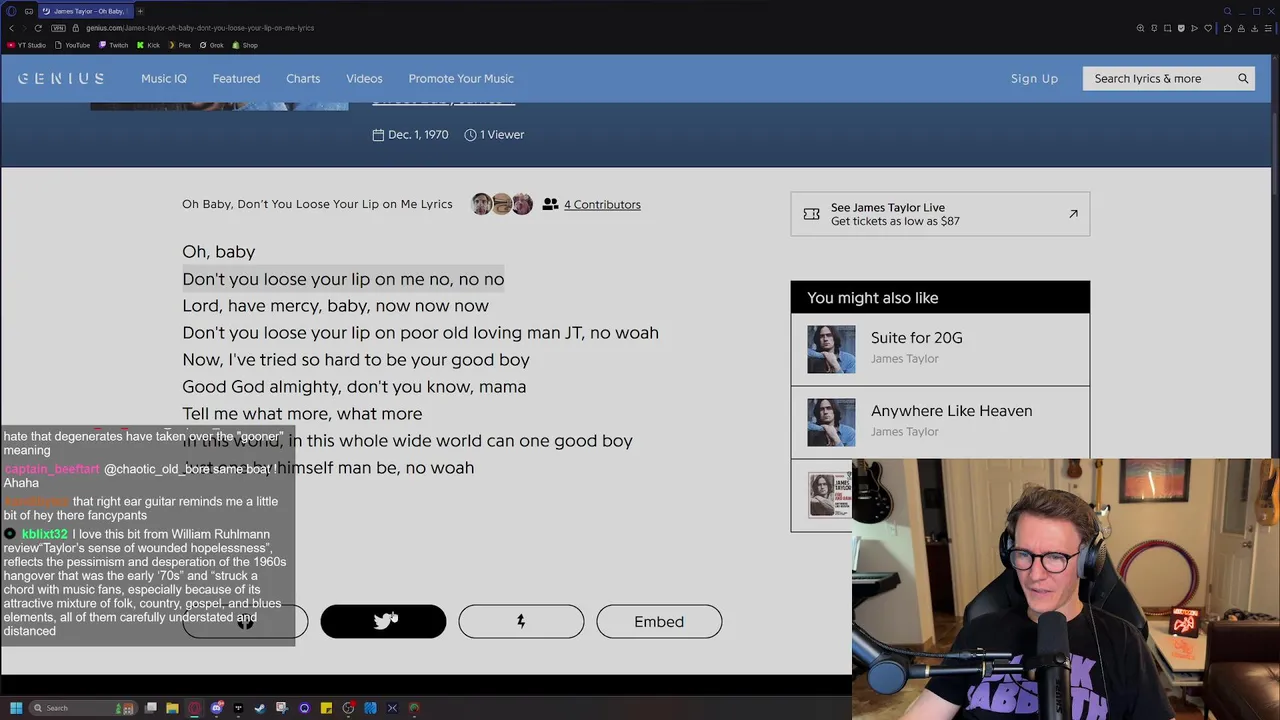
Task: Share lyrics via Twitter bird button
Action: pos(383,621)
